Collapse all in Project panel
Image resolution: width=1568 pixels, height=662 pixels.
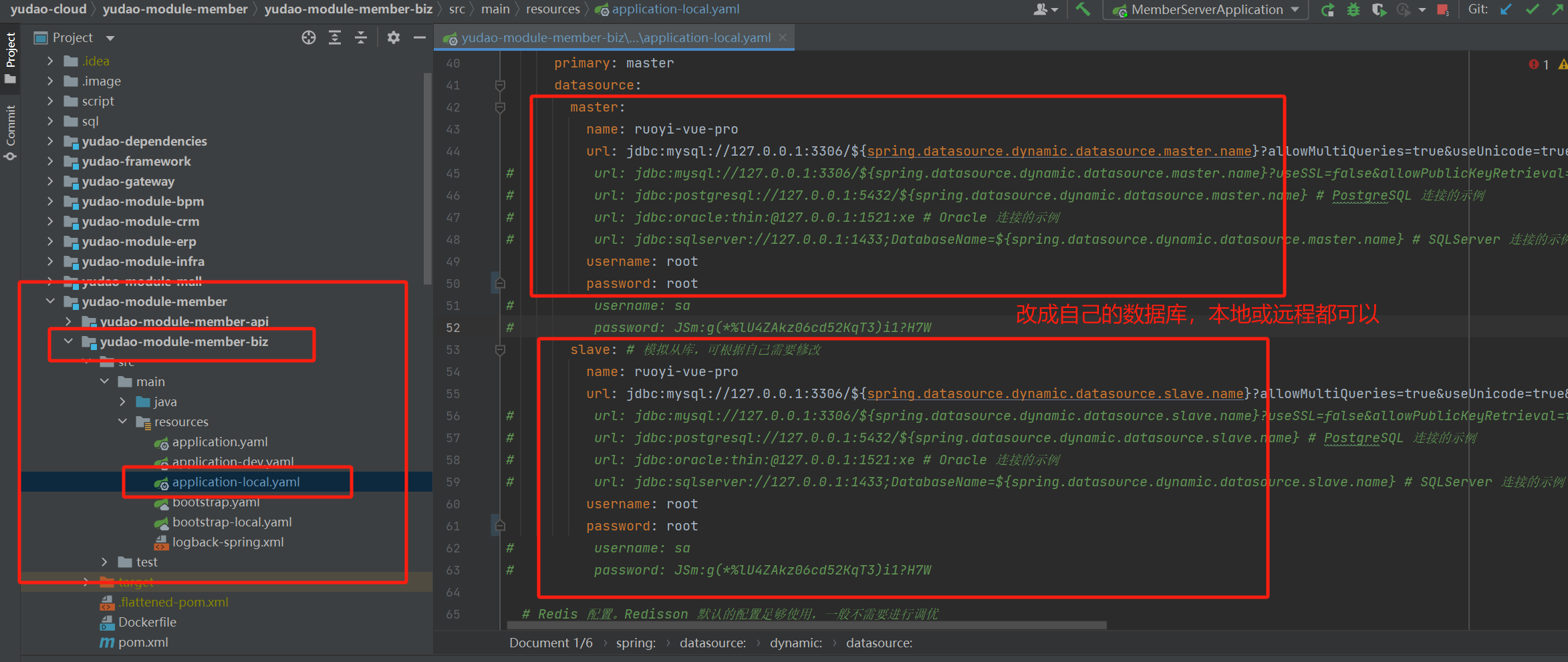pos(361,37)
